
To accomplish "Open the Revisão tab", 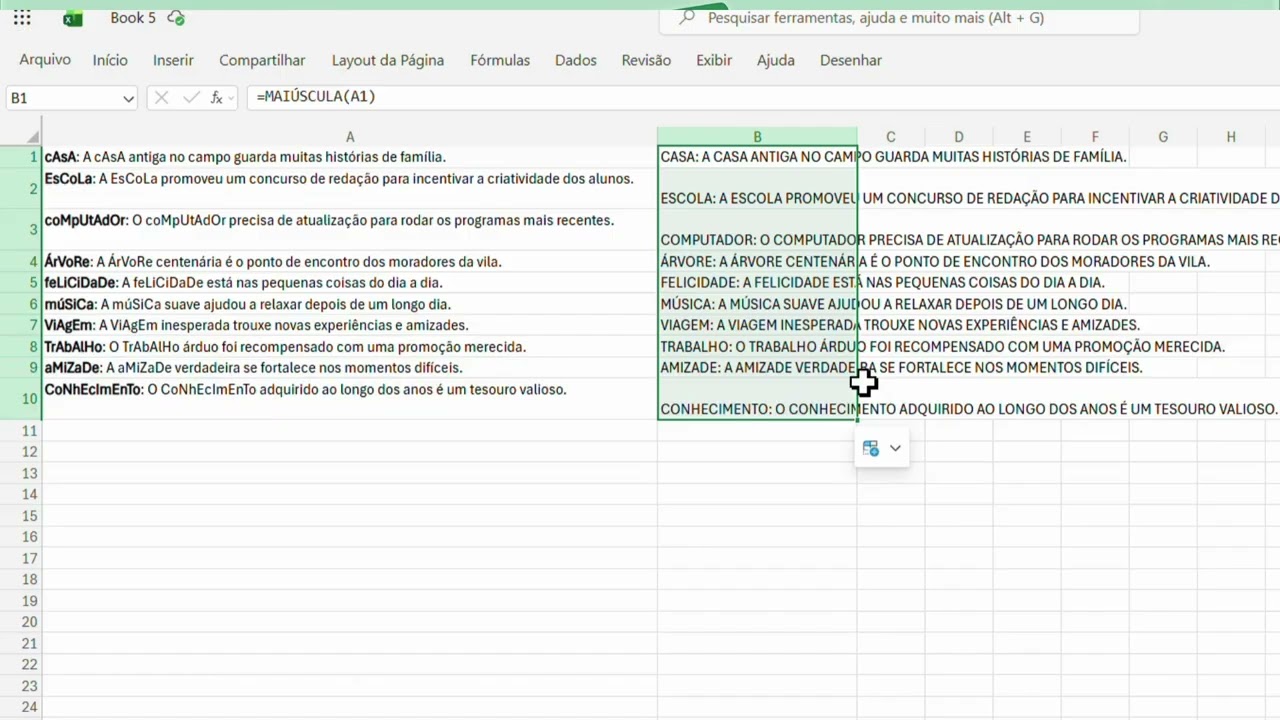I will pos(646,60).
